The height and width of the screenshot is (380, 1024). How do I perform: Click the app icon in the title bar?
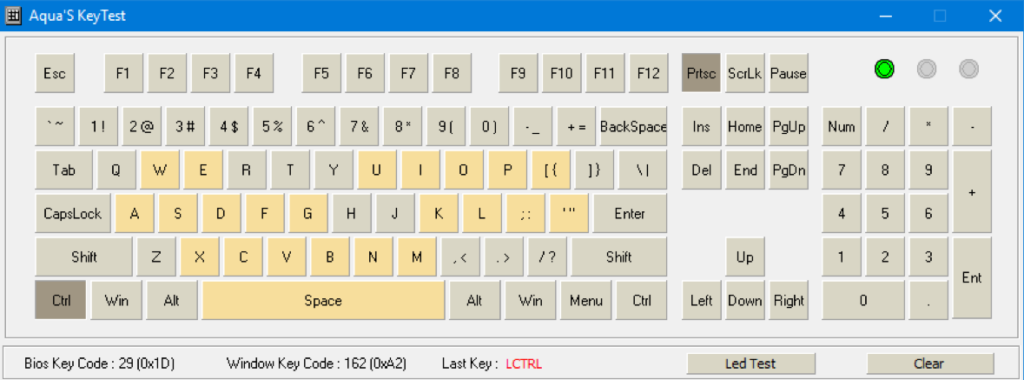point(13,16)
